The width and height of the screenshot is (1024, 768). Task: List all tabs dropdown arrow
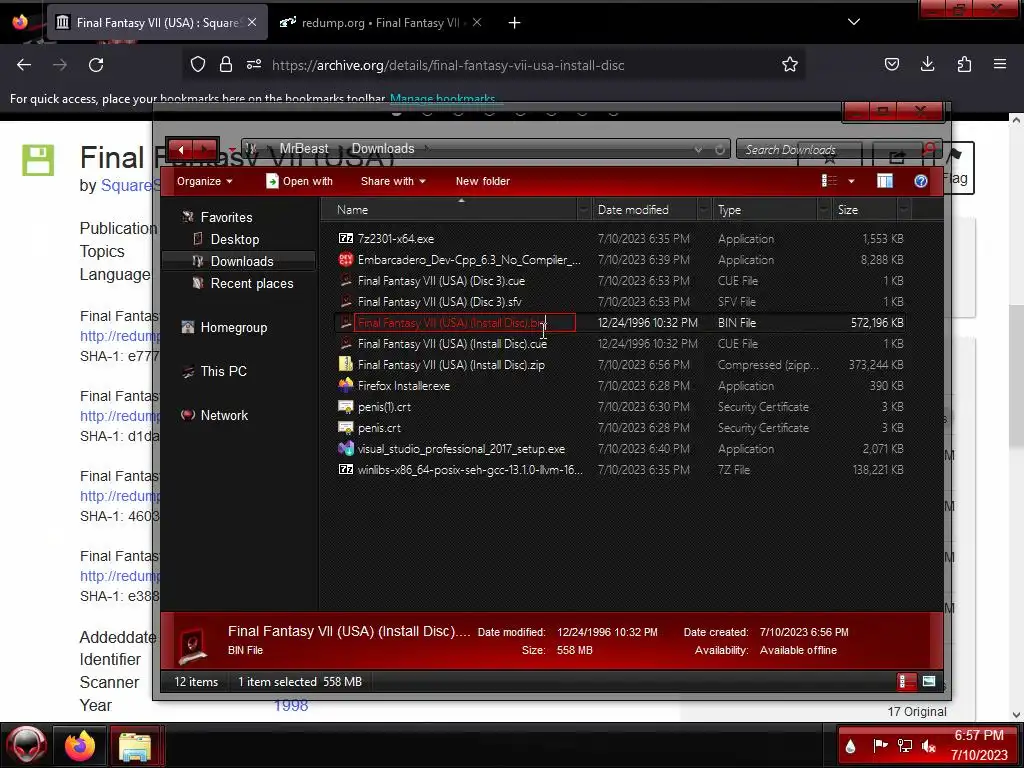pos(854,22)
